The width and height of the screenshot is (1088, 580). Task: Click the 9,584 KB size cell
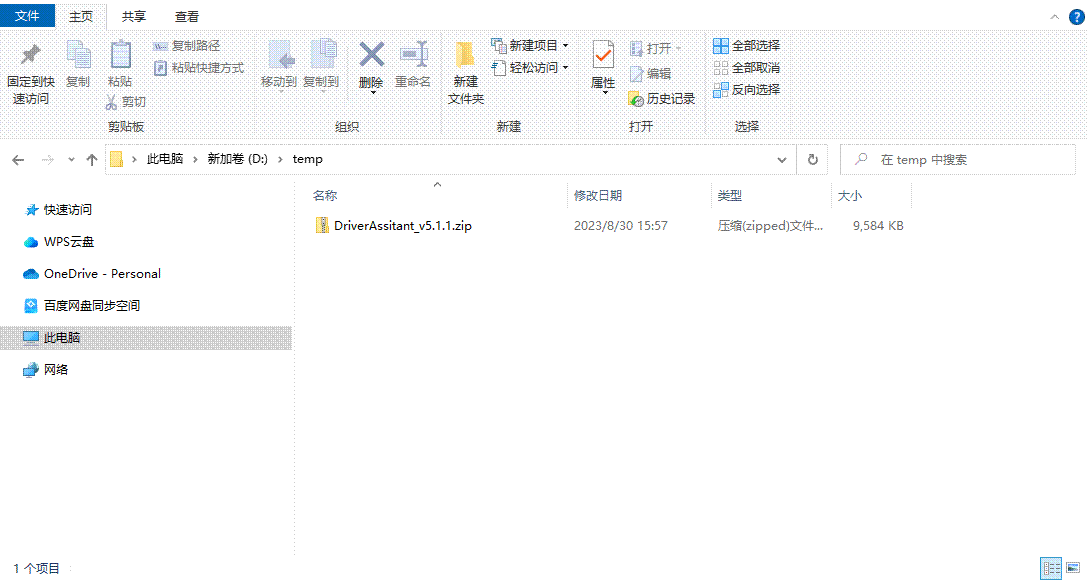pos(878,225)
